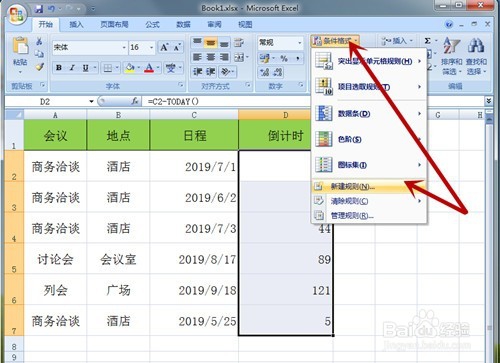Open Data Bars submenu

(369, 114)
